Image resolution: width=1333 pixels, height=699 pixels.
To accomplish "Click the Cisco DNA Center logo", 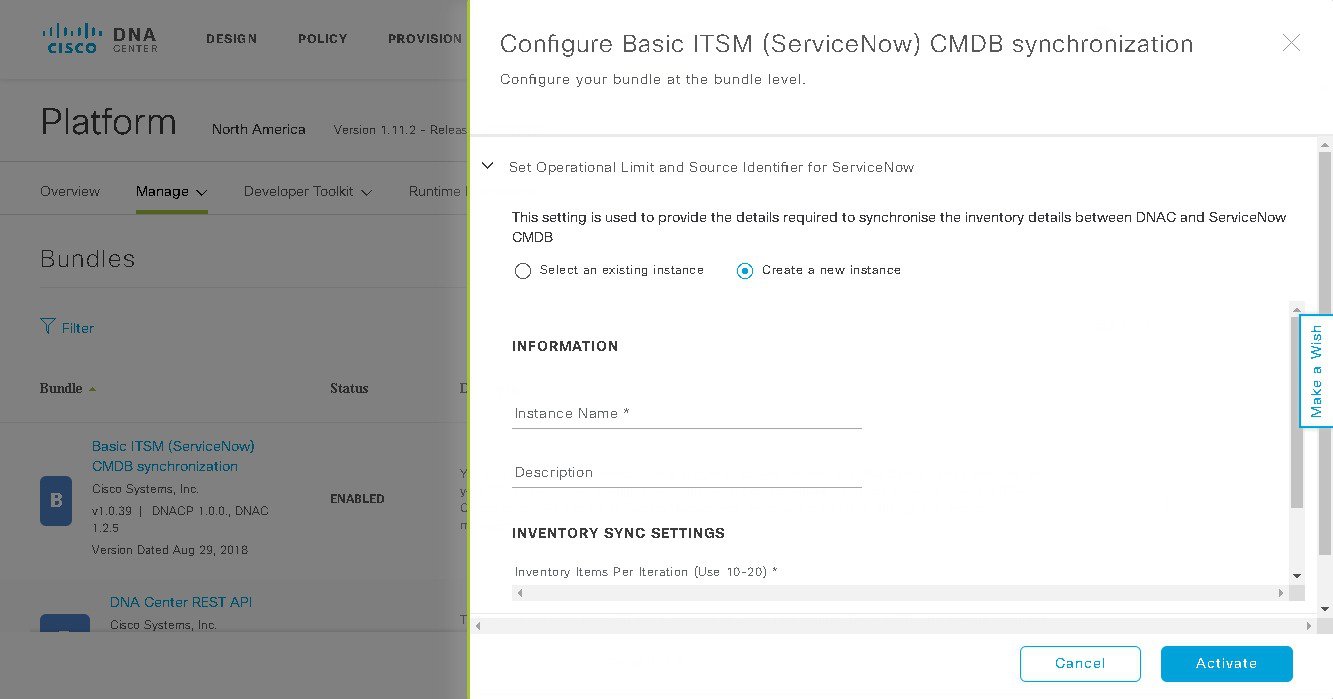I will pyautogui.click(x=100, y=38).
